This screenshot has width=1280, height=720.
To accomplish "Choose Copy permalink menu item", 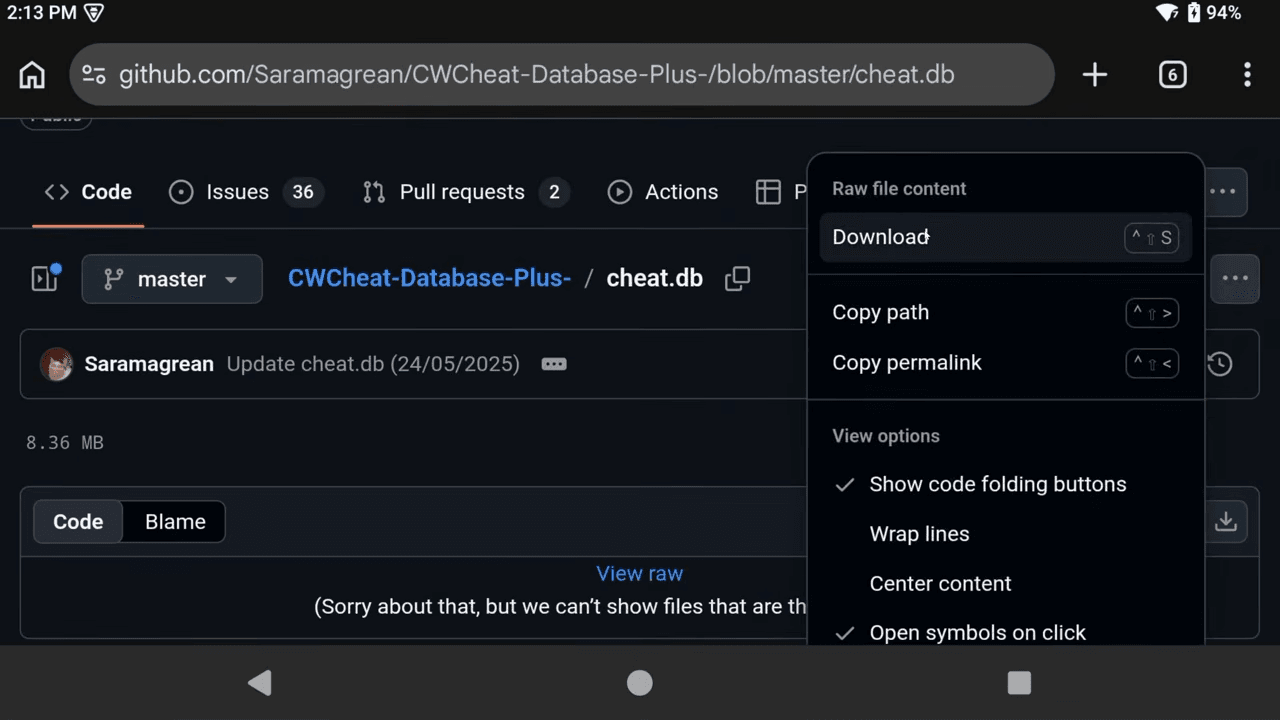I will tap(1006, 363).
